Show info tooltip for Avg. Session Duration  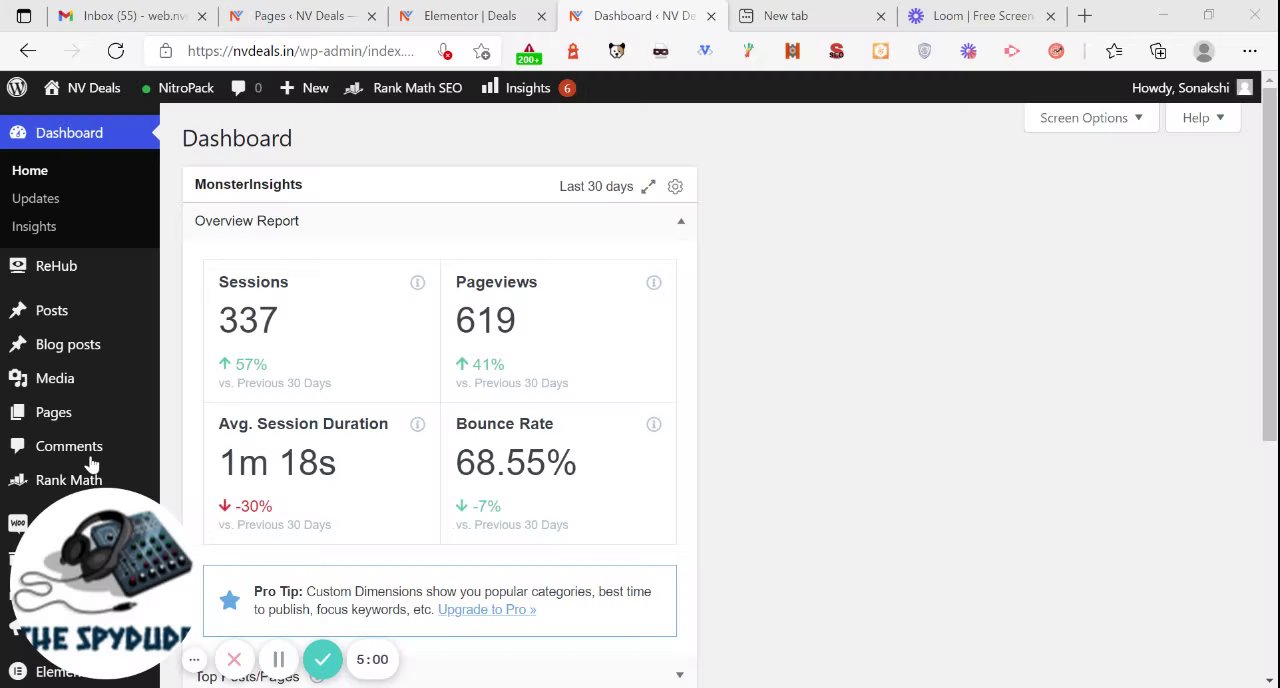click(x=417, y=425)
